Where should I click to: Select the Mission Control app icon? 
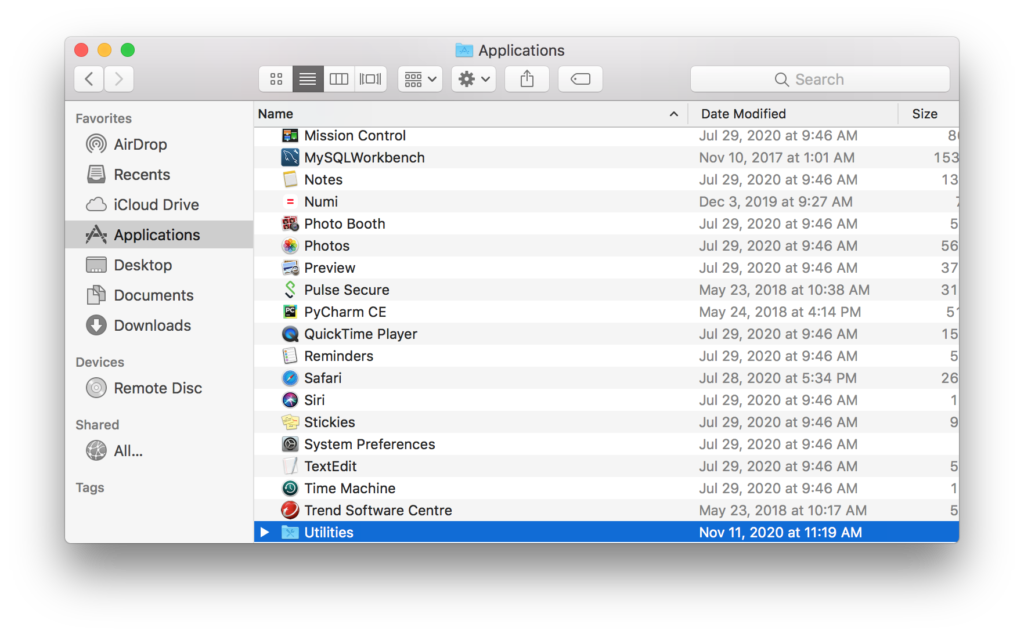tap(290, 136)
